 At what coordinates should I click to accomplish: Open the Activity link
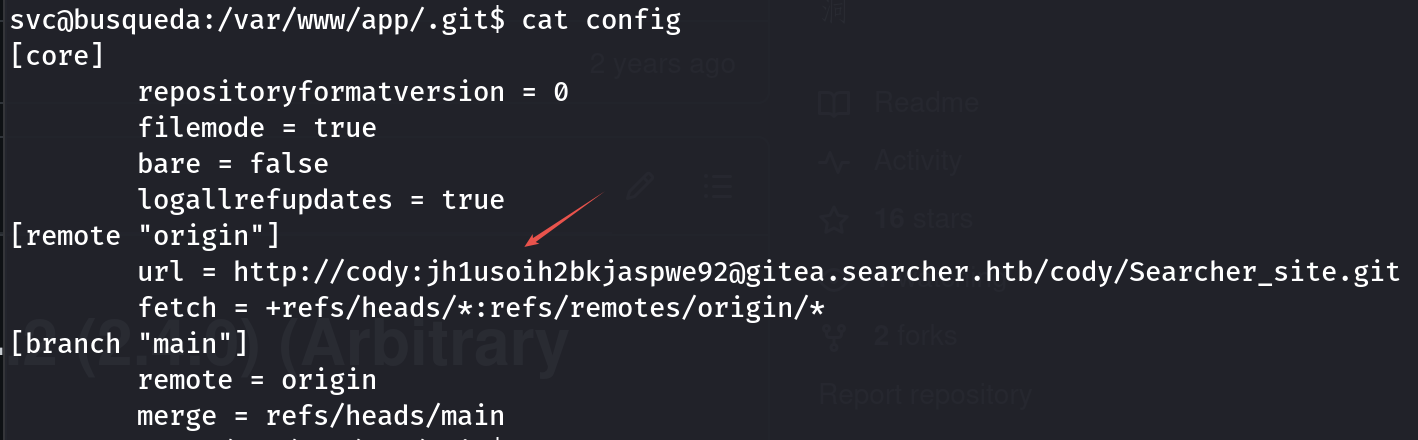917,161
